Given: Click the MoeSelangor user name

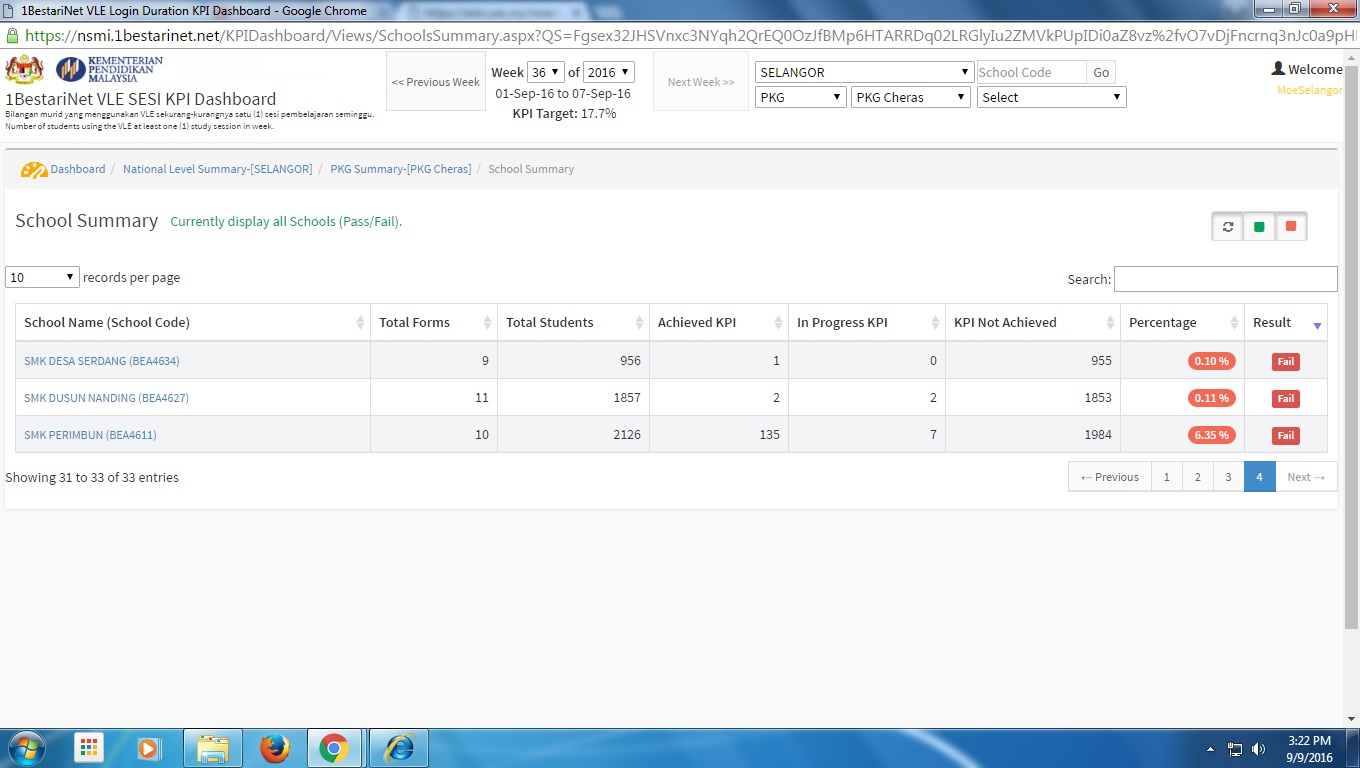Looking at the screenshot, I should [1310, 90].
